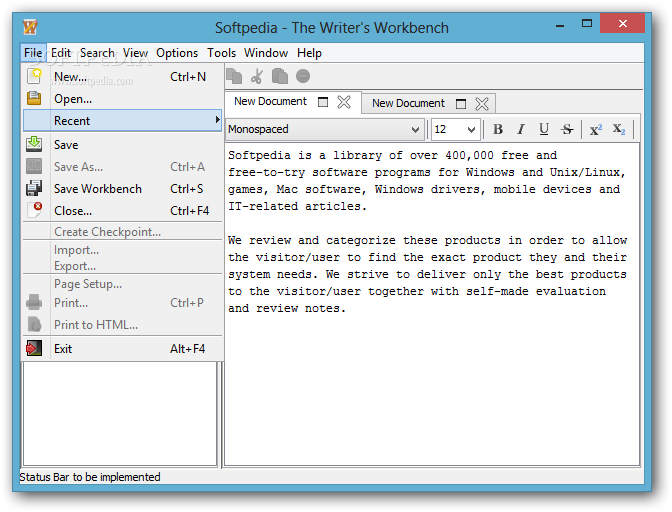Image resolution: width=672 pixels, height=512 pixels.
Task: Open the font size 12 dropdown
Action: coord(471,129)
